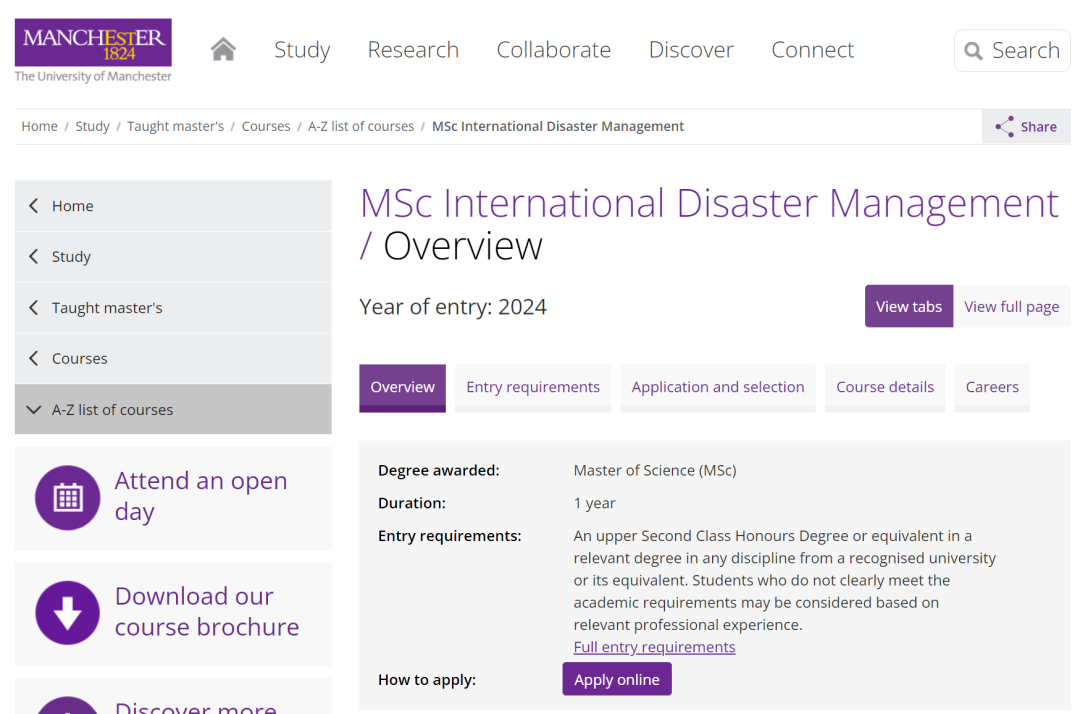The height and width of the screenshot is (714, 1080).
Task: Follow the A-Z list of courses breadcrumb
Action: click(x=361, y=127)
